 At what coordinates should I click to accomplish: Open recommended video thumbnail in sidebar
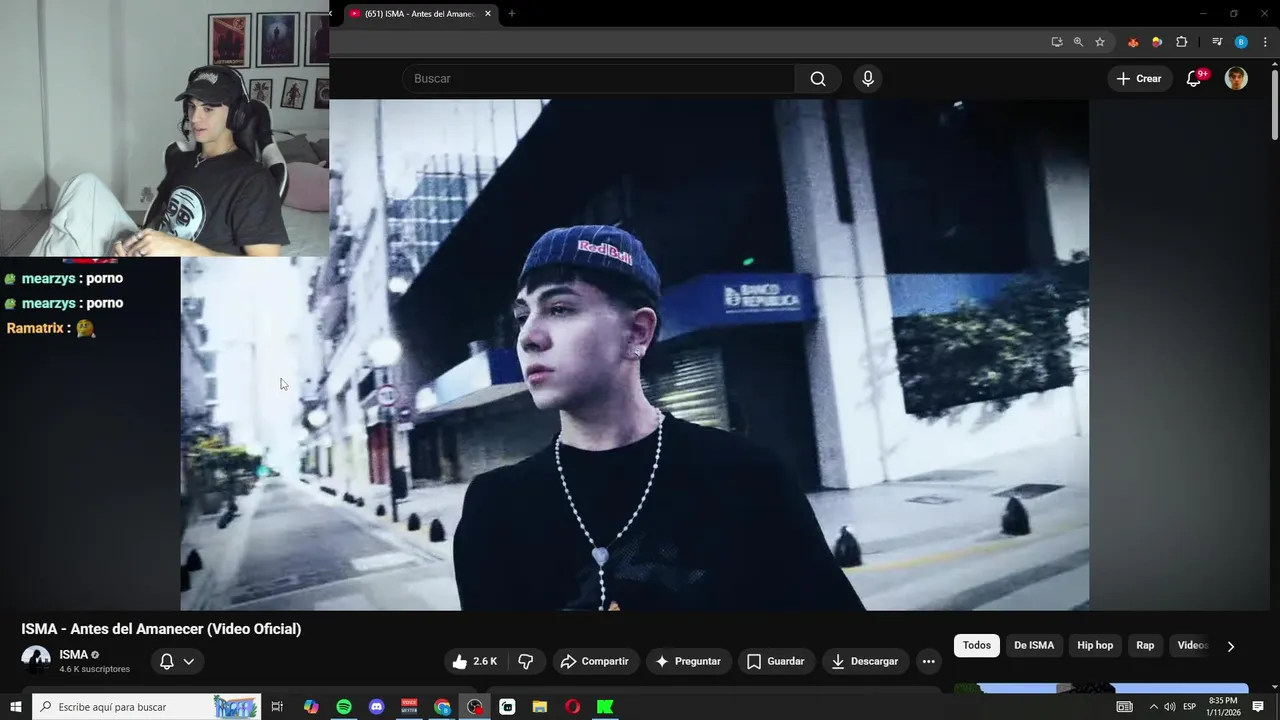[x=1101, y=688]
